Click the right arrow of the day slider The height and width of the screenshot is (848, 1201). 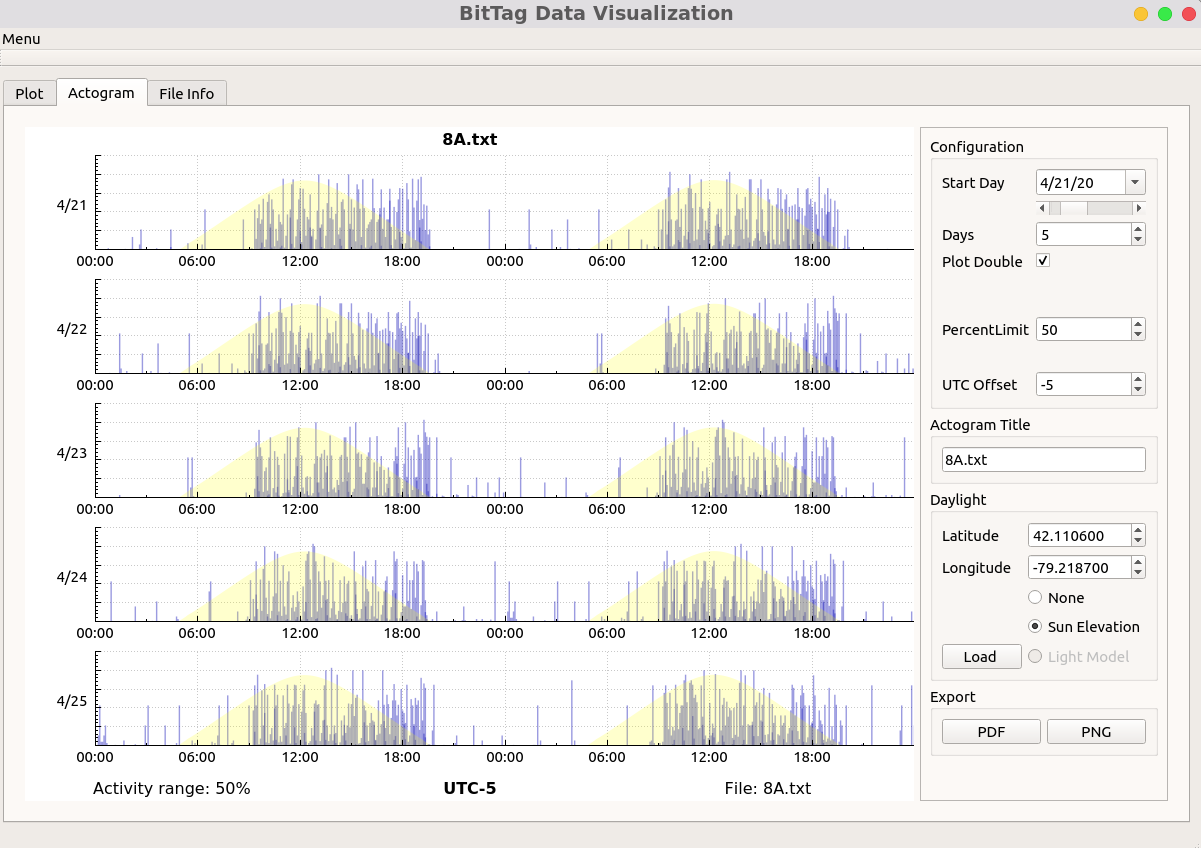pos(1139,208)
